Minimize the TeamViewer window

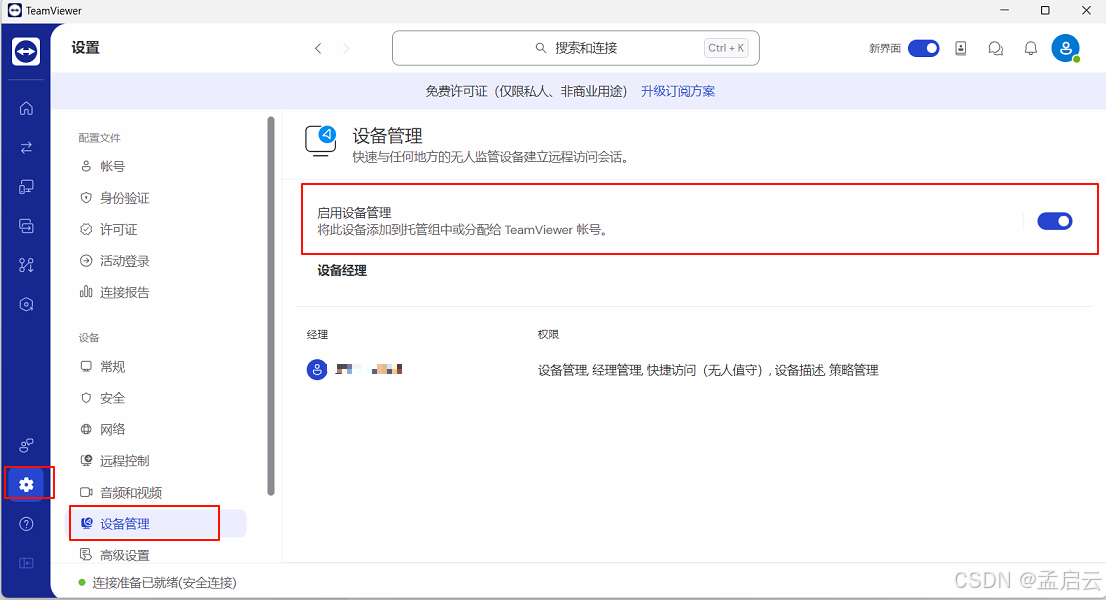(x=1004, y=11)
